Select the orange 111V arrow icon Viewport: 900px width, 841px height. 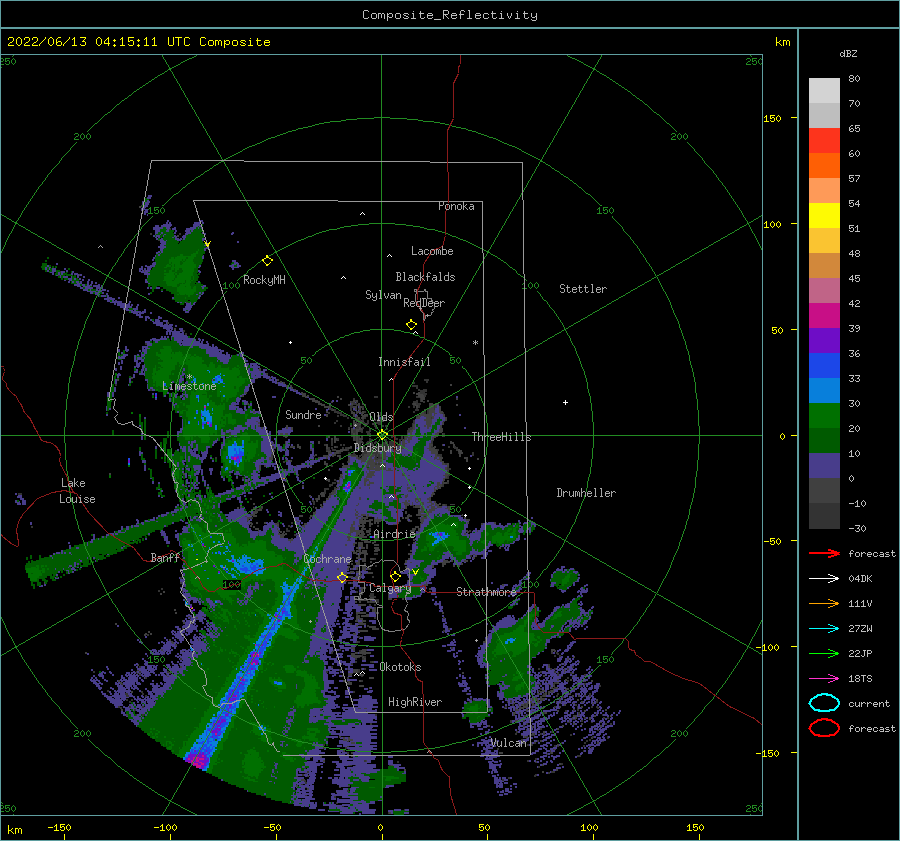pyautogui.click(x=824, y=603)
